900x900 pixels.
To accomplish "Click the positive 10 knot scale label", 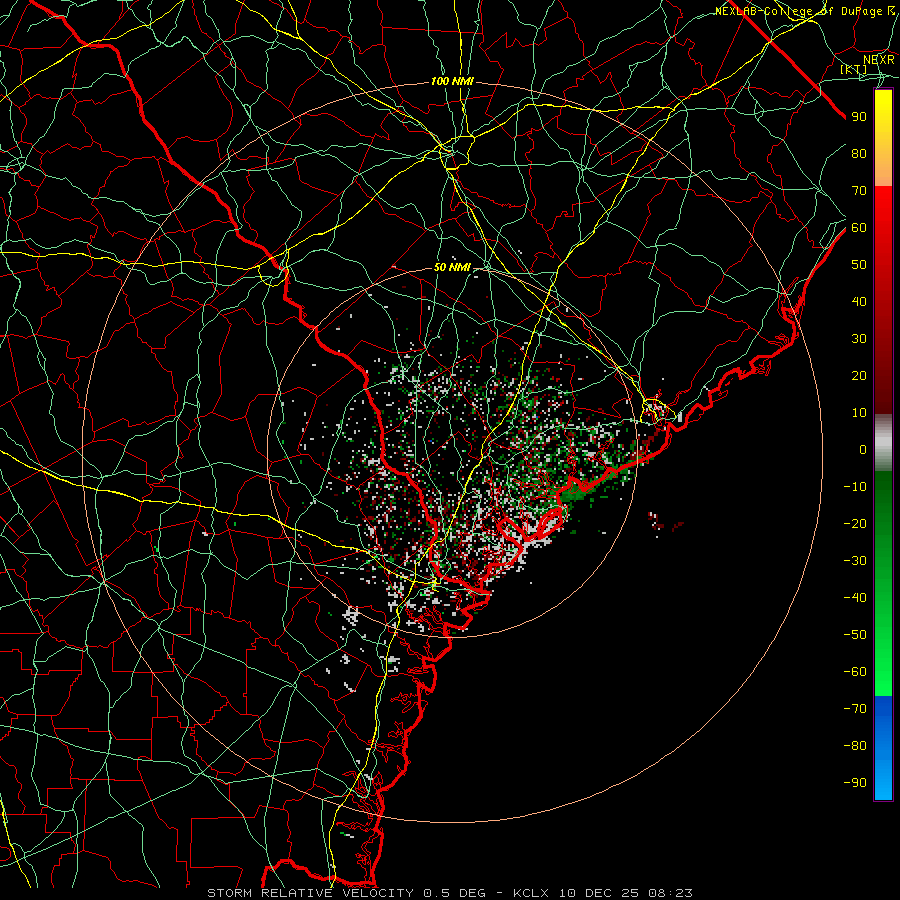I will 859,413.
